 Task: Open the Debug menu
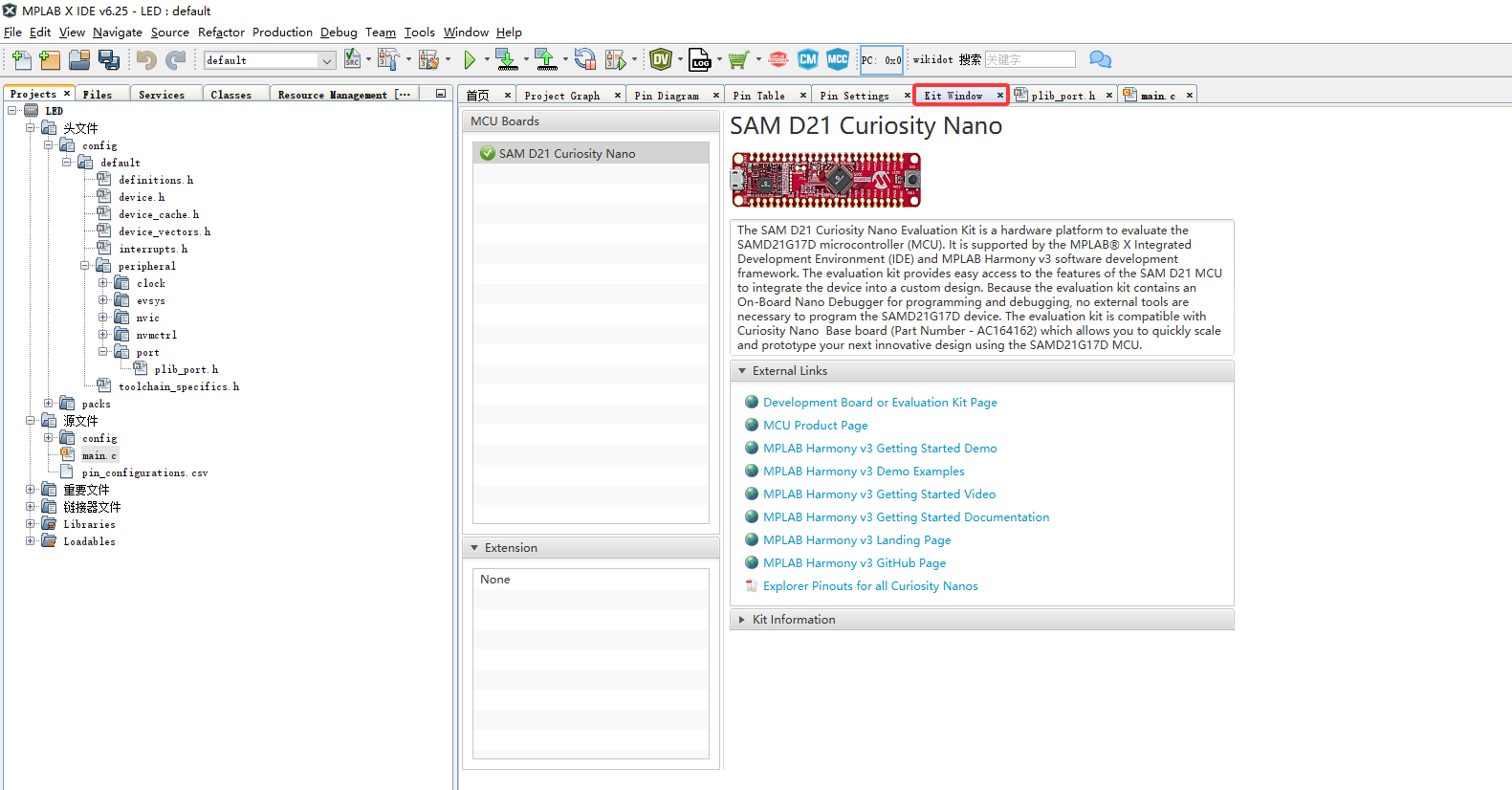(339, 32)
